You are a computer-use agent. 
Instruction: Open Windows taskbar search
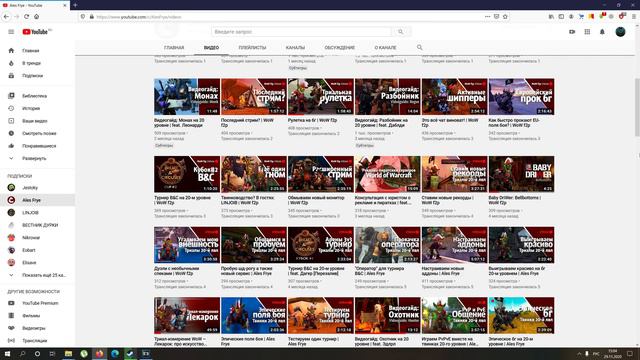[22, 353]
